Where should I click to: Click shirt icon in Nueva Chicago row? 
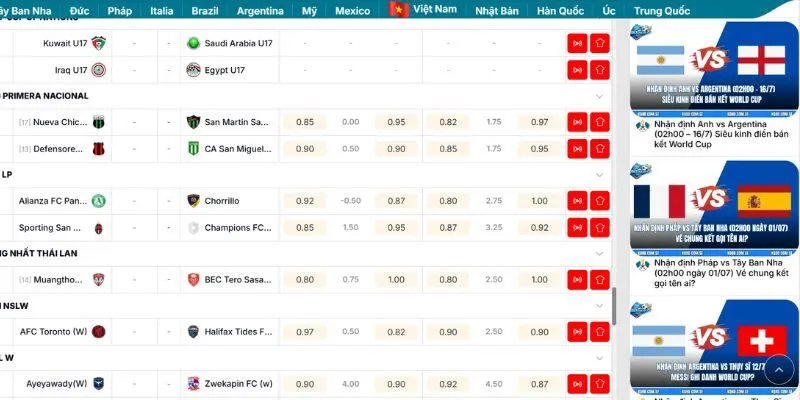tap(600, 122)
